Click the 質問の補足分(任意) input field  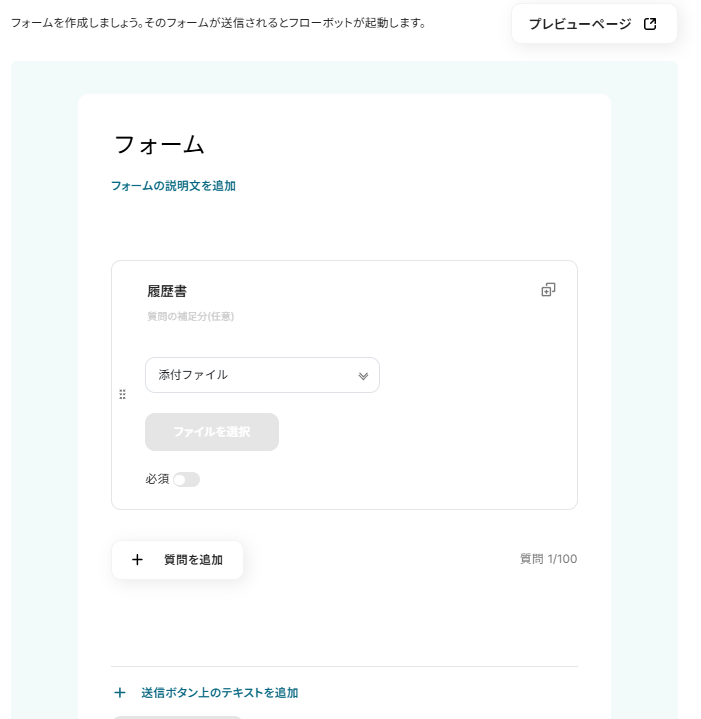coord(191,316)
